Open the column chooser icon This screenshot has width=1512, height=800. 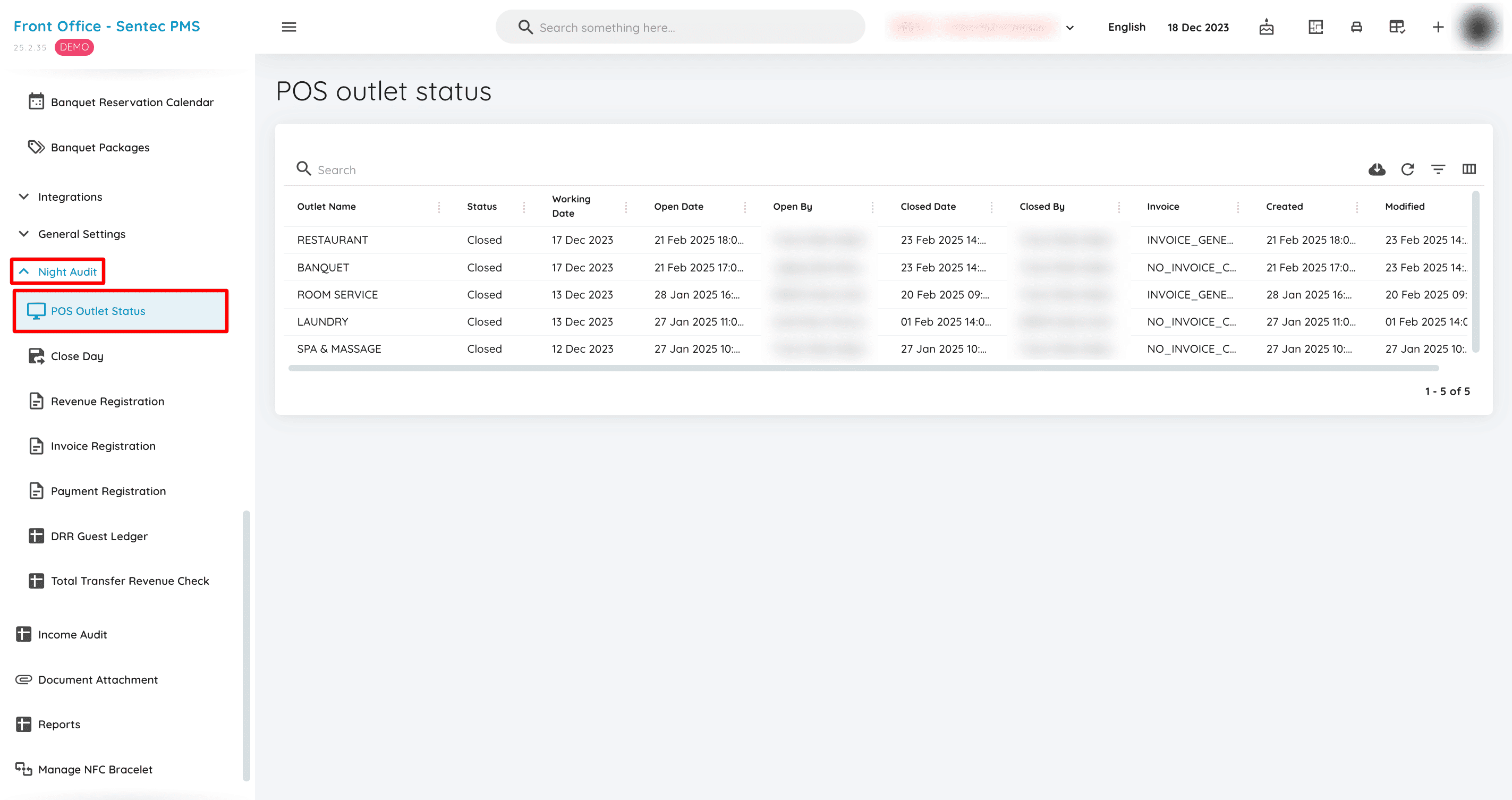click(1468, 169)
